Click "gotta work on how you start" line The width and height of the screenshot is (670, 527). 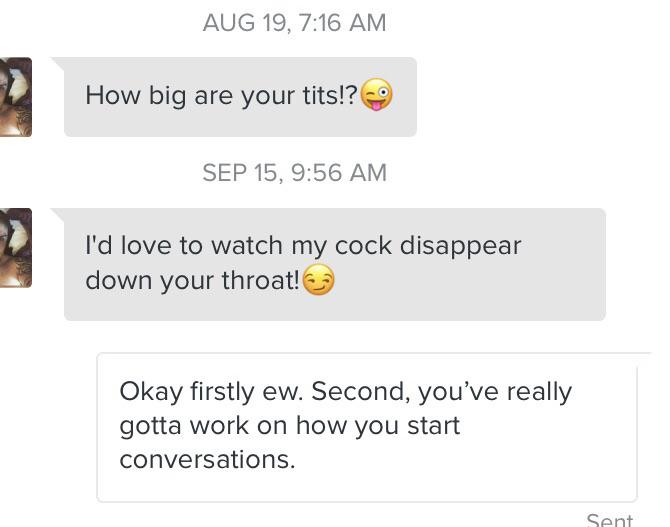click(290, 427)
